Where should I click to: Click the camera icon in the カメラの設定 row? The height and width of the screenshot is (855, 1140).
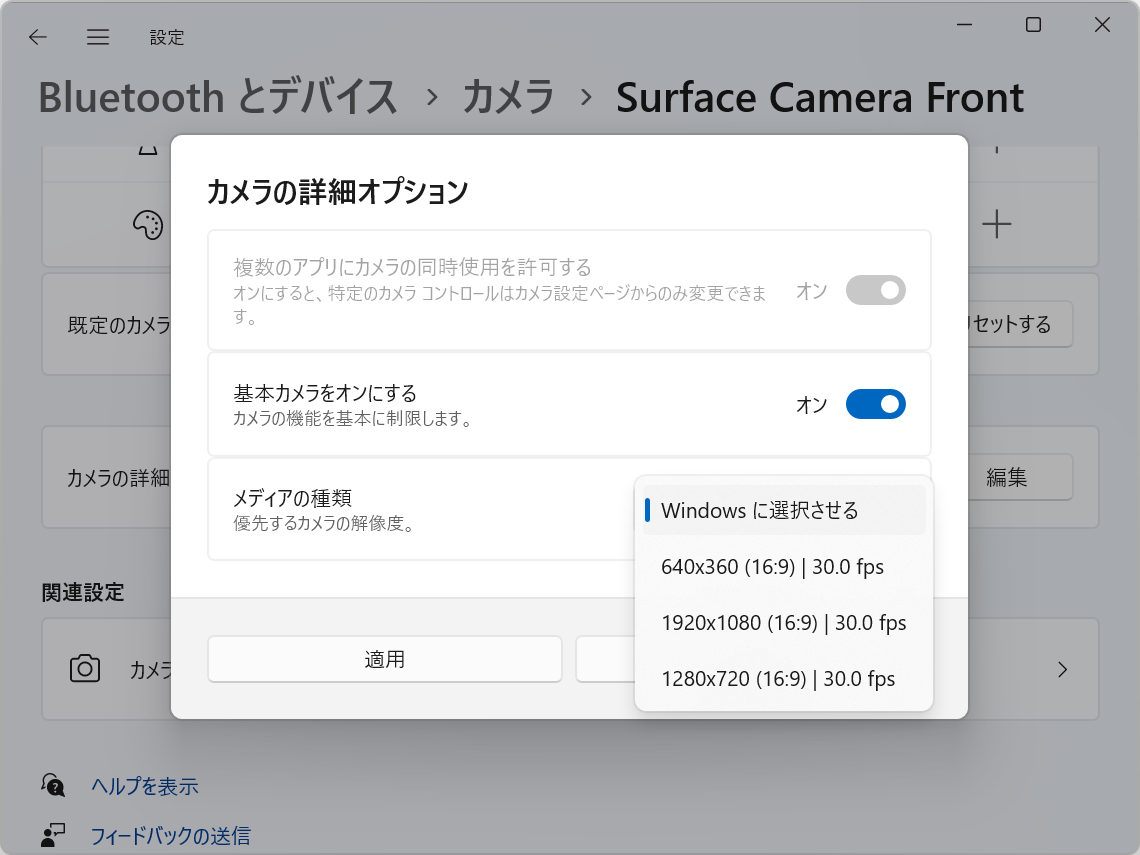[85, 669]
